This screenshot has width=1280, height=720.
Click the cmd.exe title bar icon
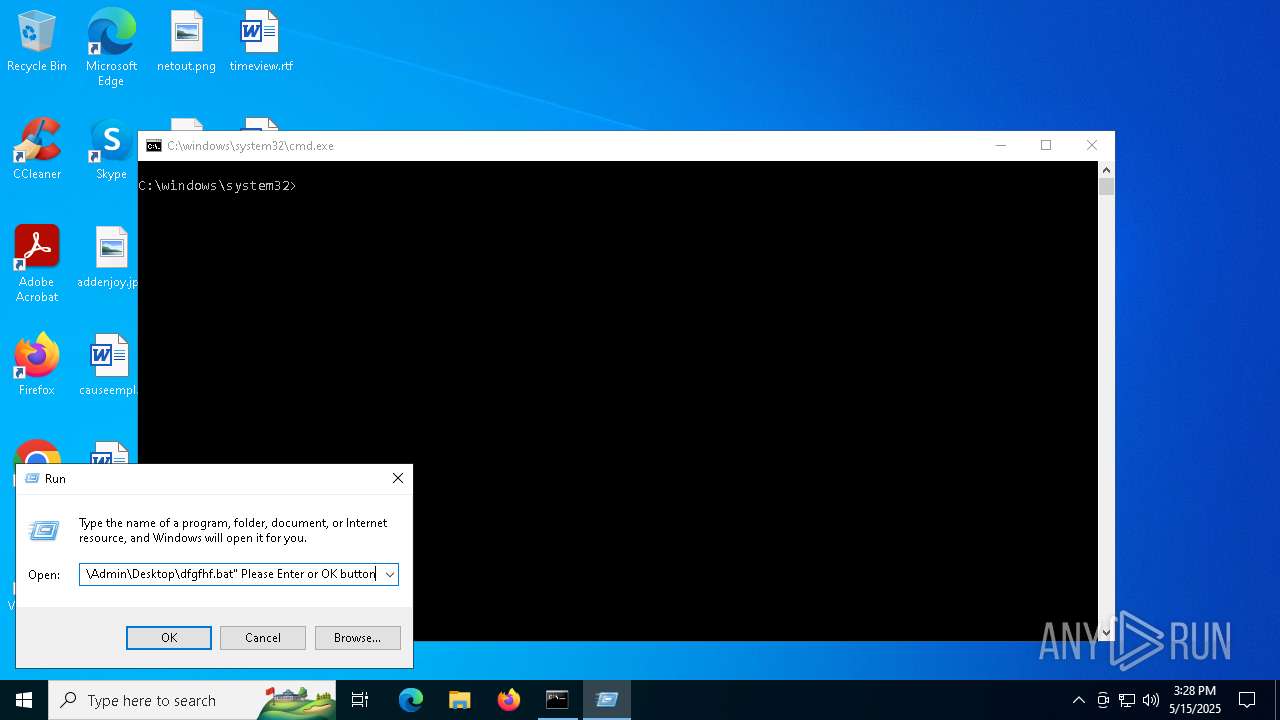(x=154, y=146)
